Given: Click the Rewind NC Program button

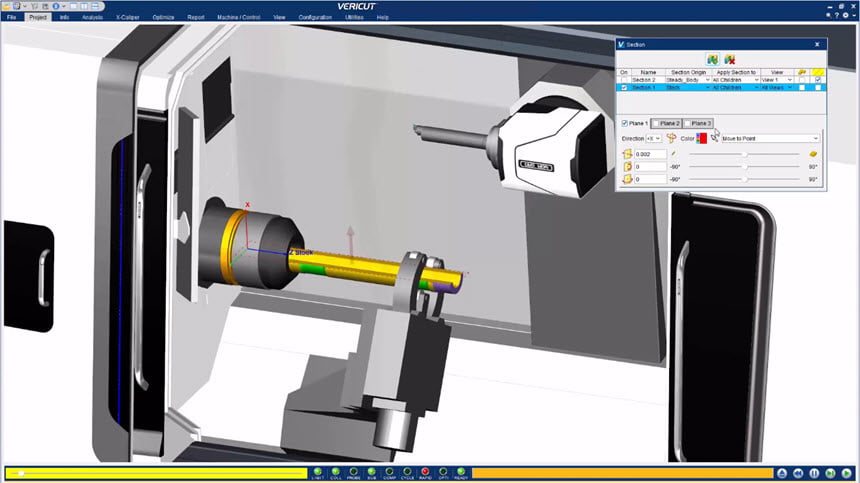Looking at the screenshot, I should click(x=798, y=473).
